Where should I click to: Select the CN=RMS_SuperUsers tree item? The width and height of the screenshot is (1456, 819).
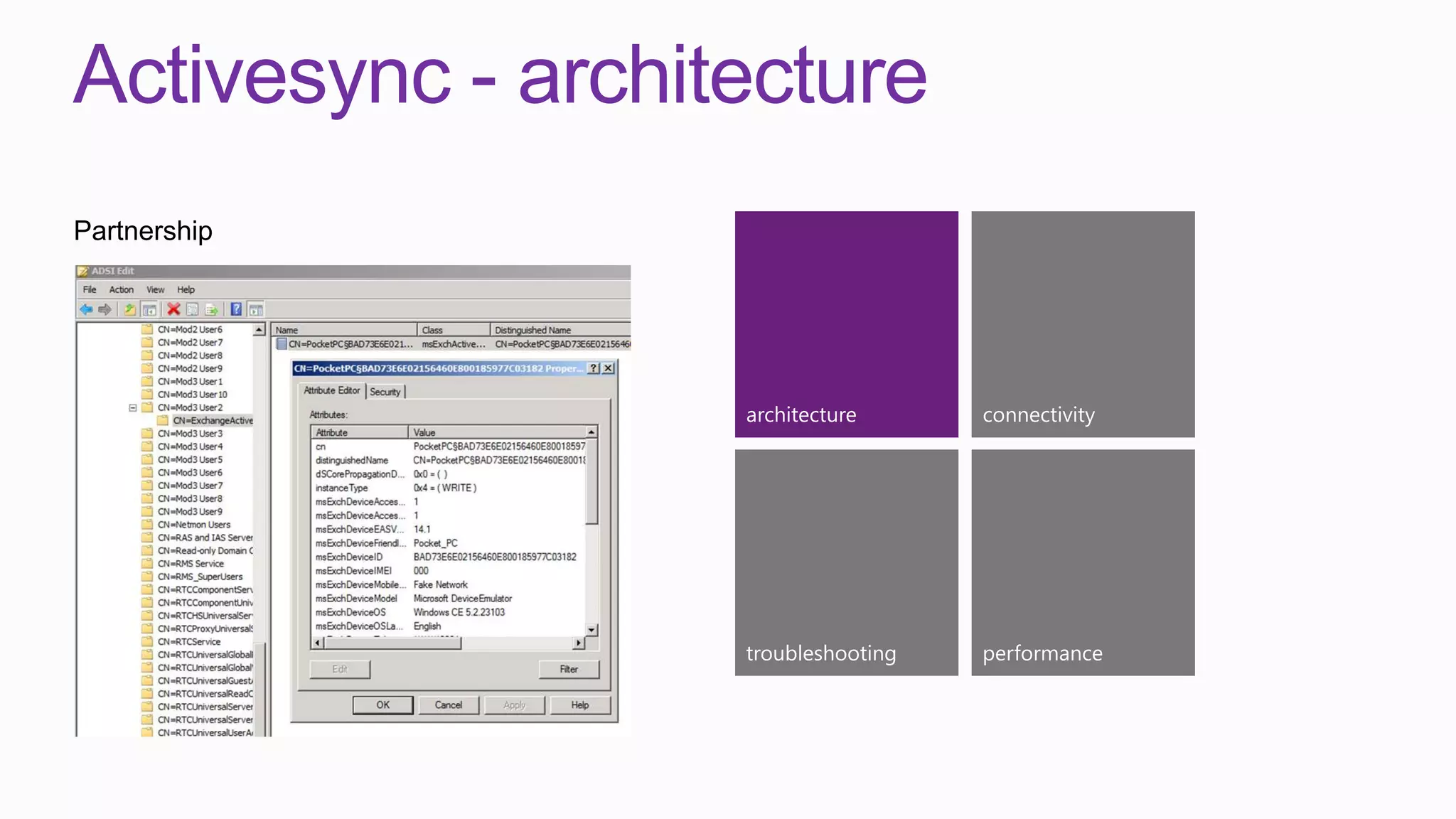(200, 577)
